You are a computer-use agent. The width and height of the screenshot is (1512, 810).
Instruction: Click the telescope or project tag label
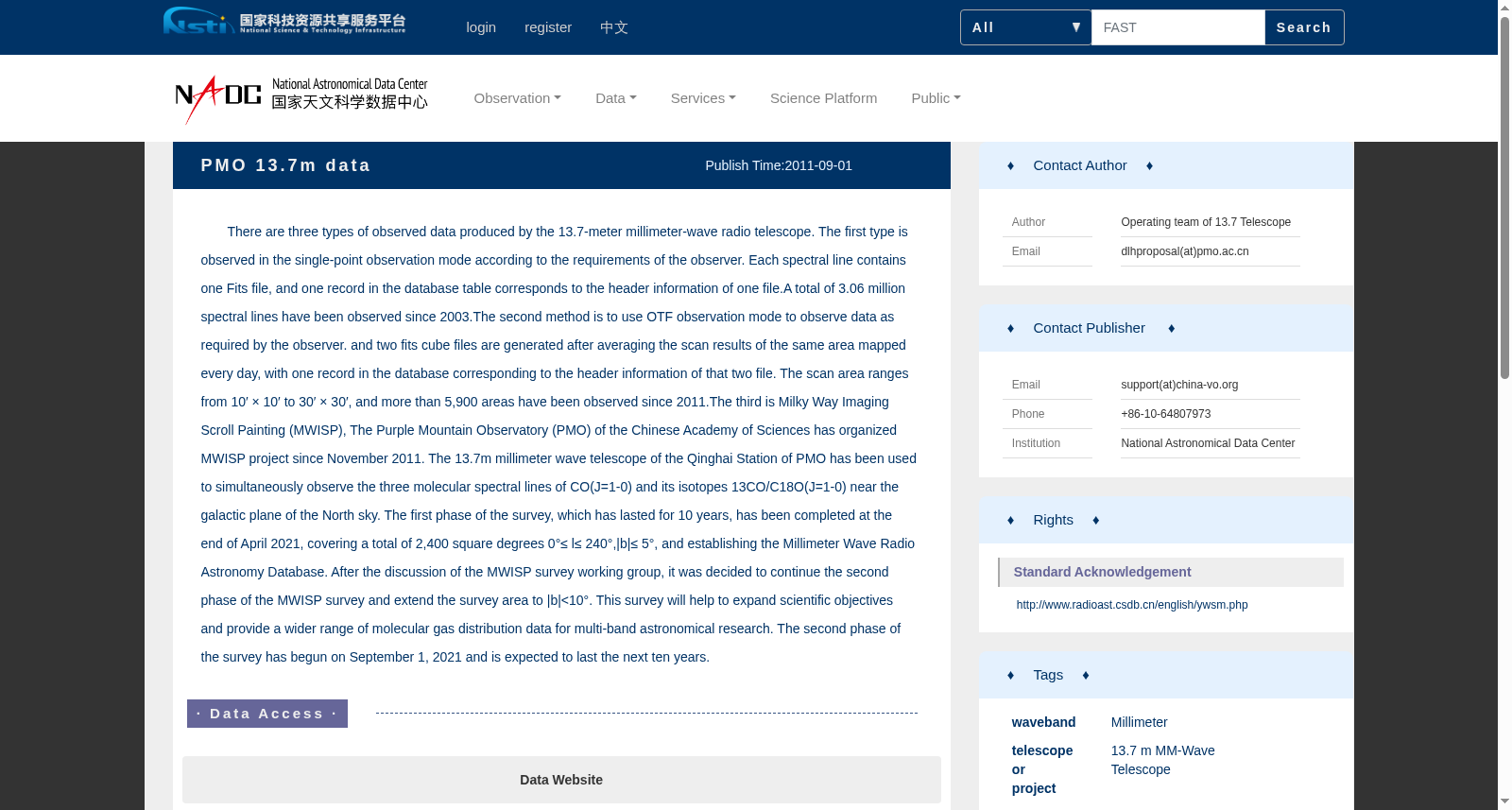pos(1042,769)
